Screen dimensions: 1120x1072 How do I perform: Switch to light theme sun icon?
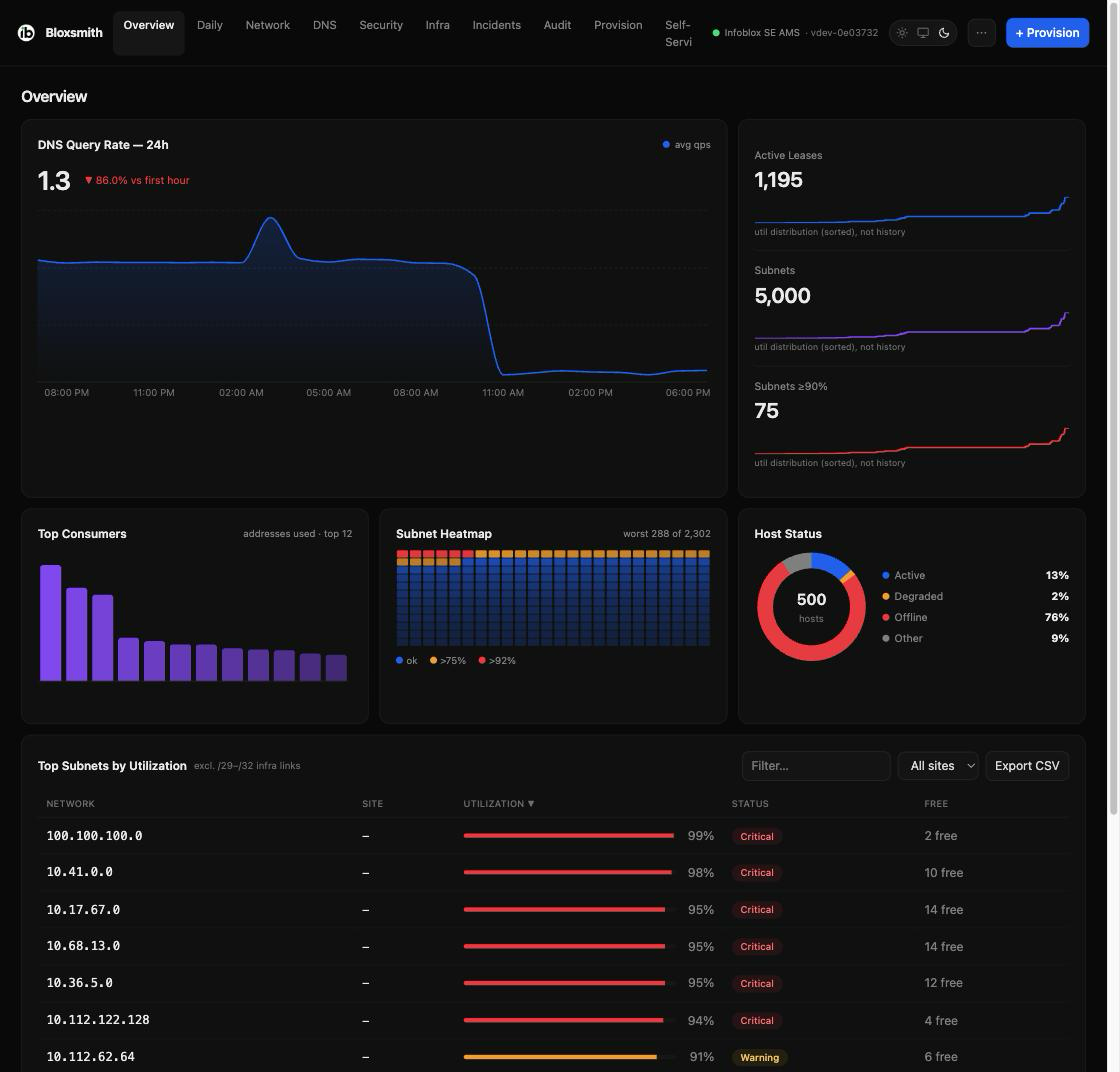tap(902, 33)
